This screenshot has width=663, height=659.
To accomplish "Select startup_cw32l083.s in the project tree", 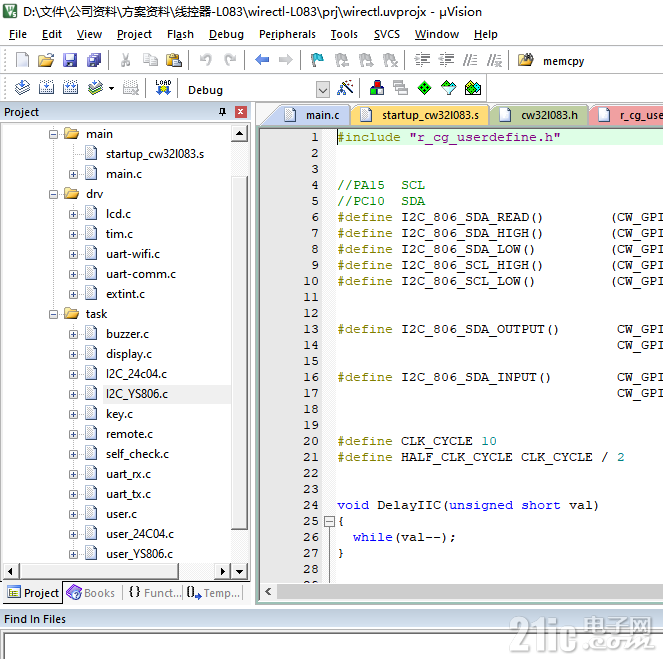I will click(155, 154).
